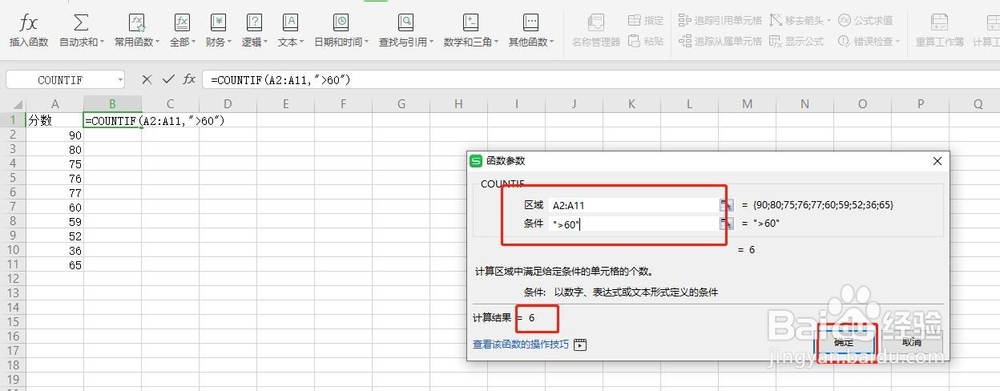Click the 条件 input field containing ">60"
The image size is (1000, 391).
point(633,223)
